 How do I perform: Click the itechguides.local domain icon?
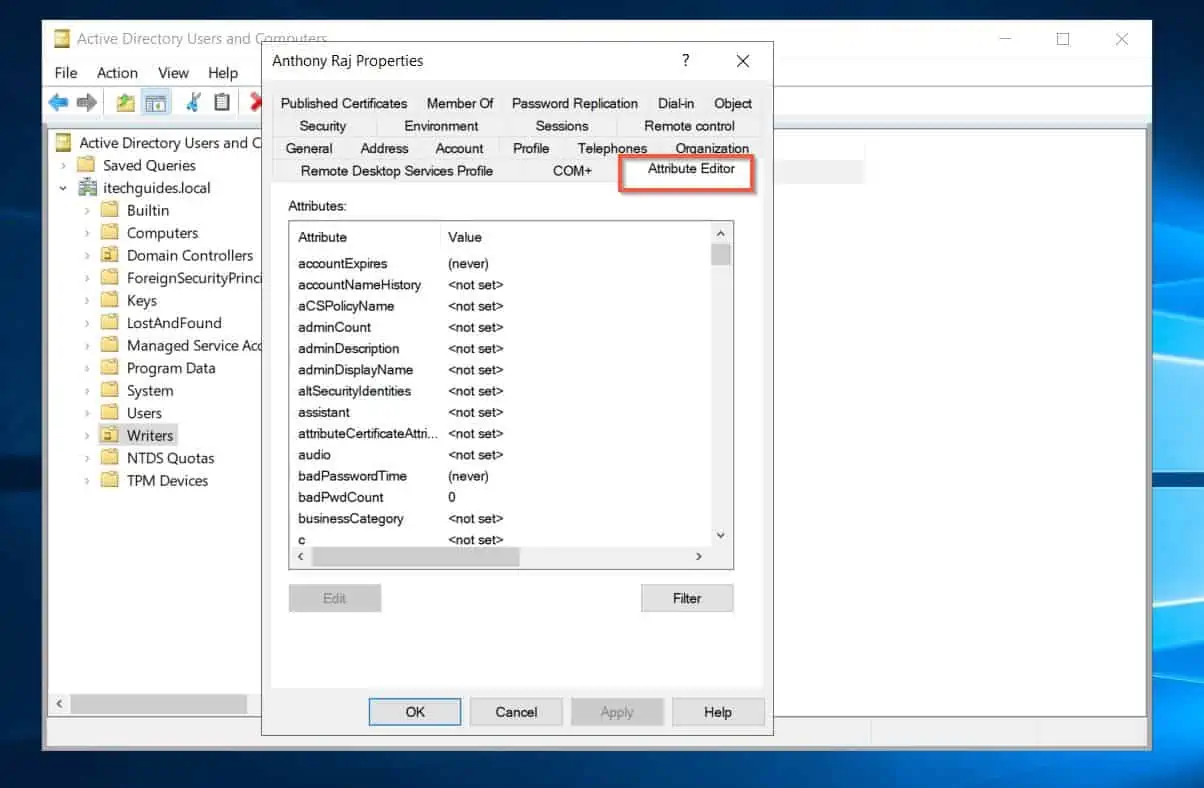(86, 188)
